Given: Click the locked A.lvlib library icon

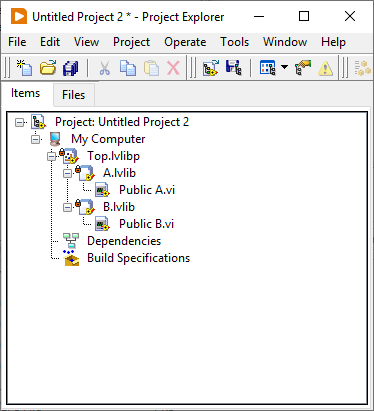Looking at the screenshot, I should (x=85, y=173).
